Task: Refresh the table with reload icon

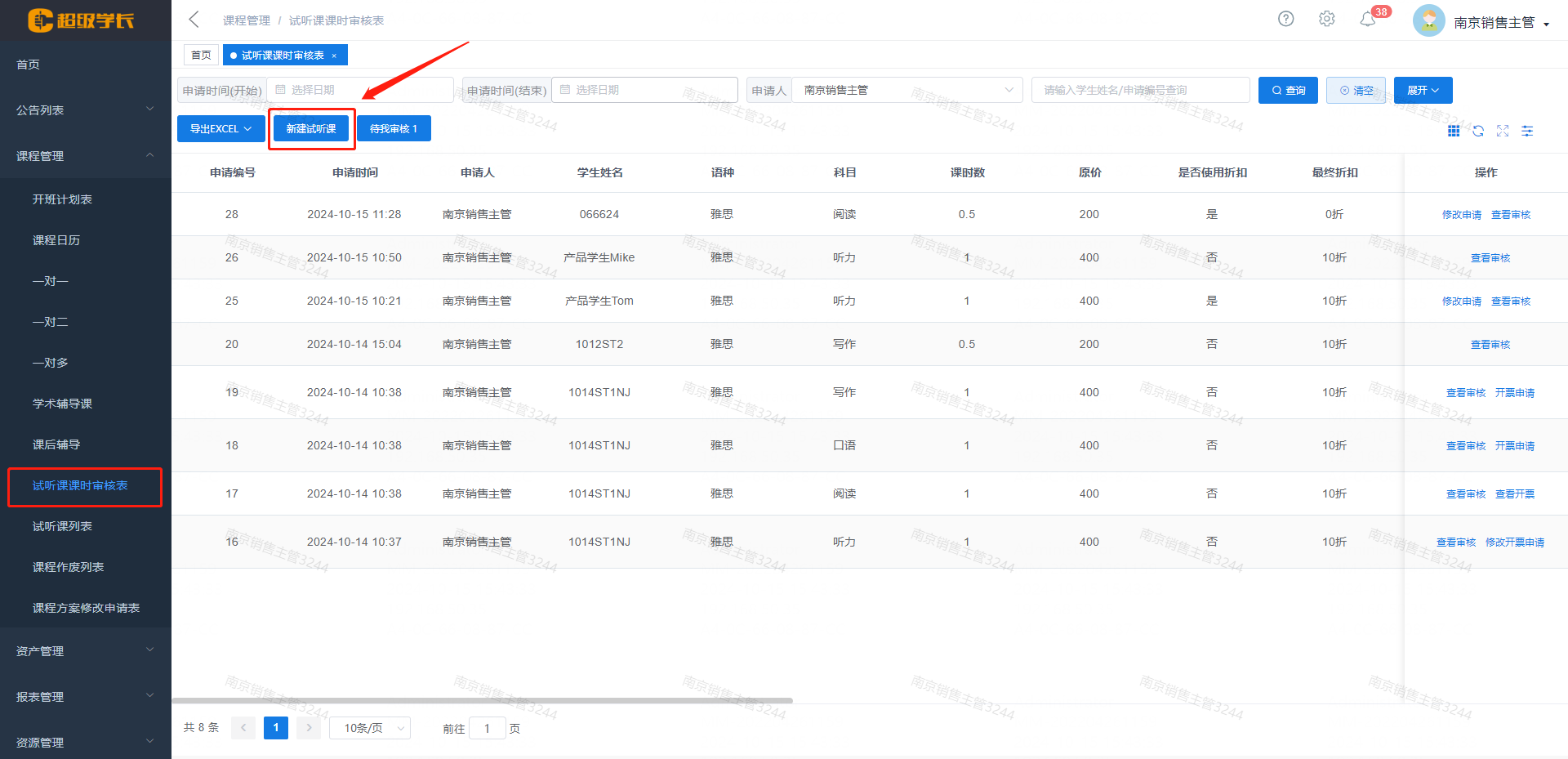Action: click(x=1478, y=131)
